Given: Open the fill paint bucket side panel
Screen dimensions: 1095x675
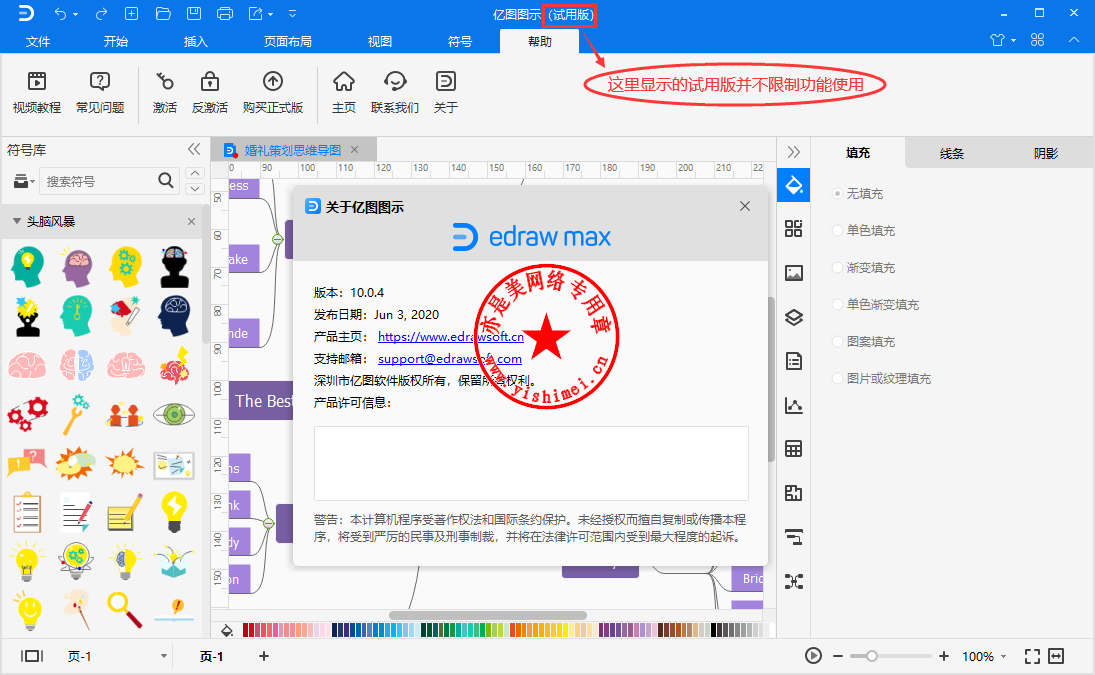Looking at the screenshot, I should (793, 185).
